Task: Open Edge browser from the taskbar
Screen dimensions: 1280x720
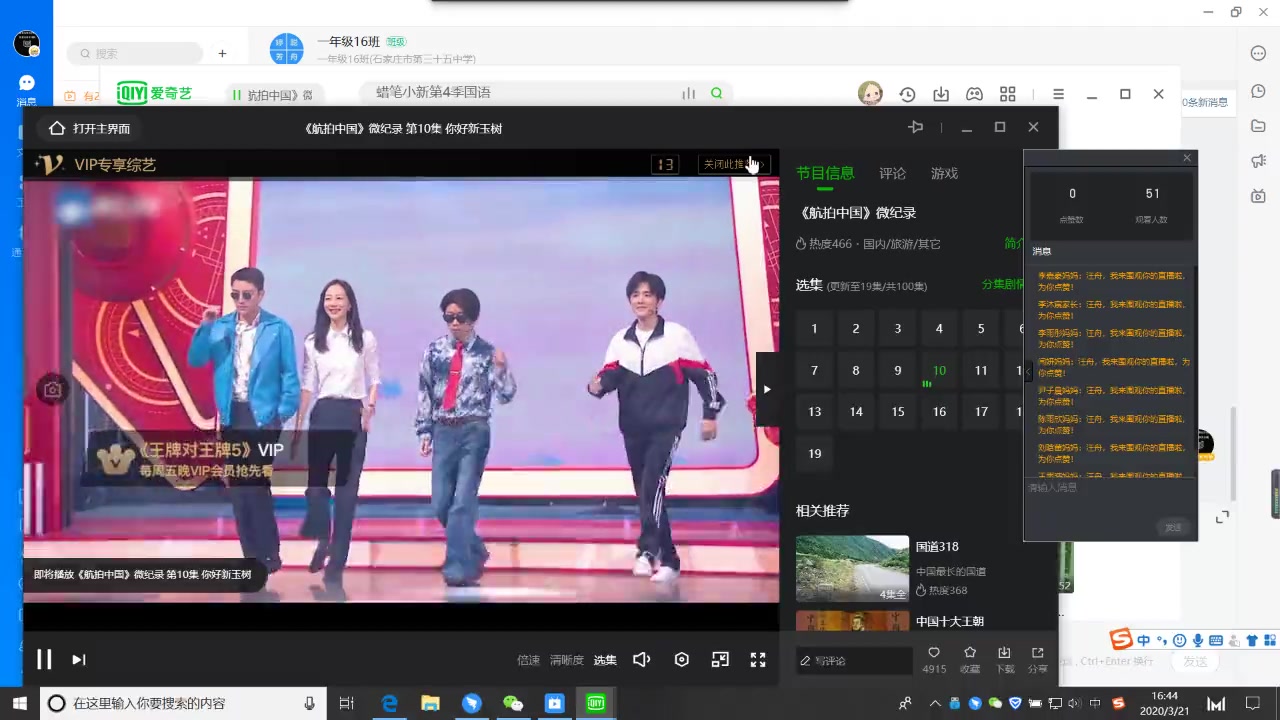Action: [389, 703]
